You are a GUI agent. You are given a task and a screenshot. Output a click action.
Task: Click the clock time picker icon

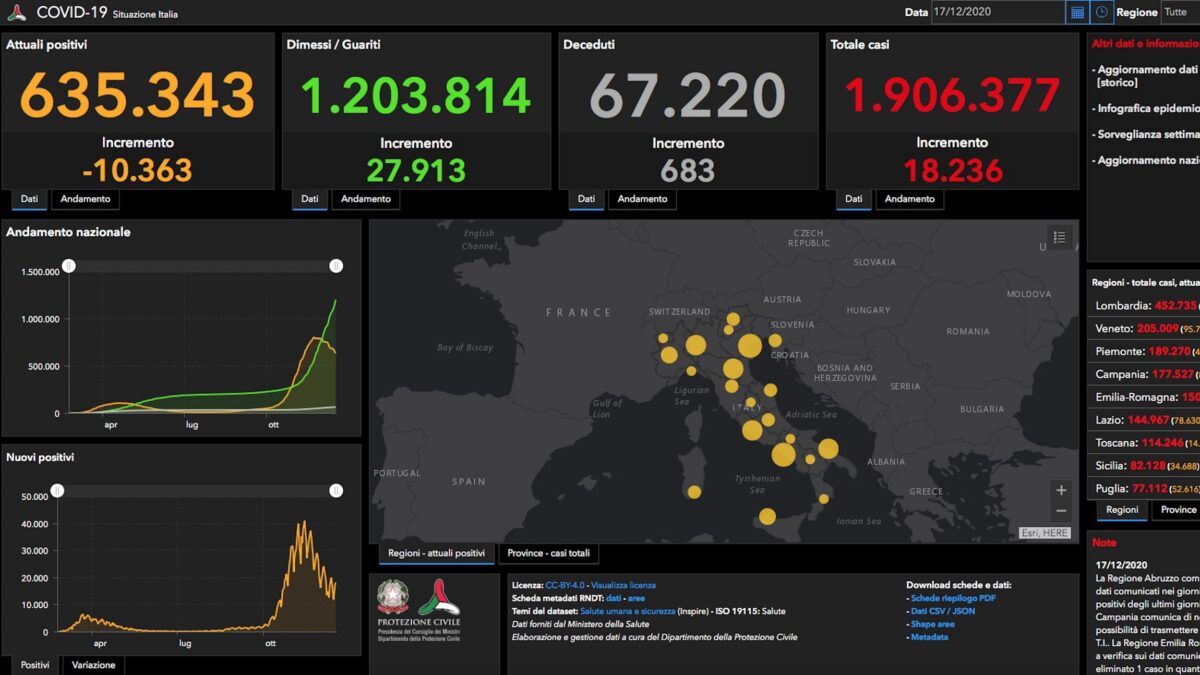coord(1102,12)
